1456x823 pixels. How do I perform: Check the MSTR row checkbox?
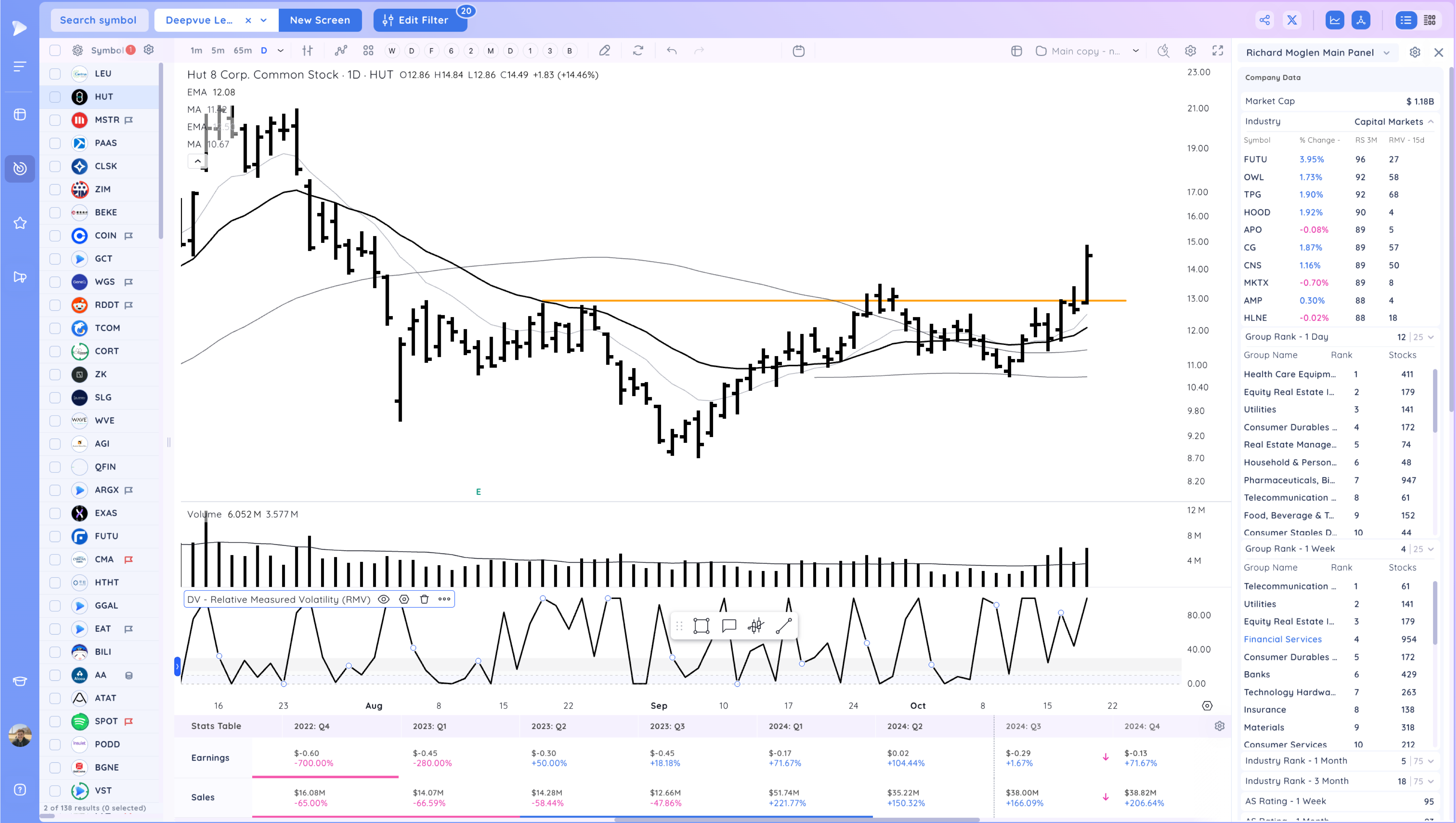coord(55,120)
